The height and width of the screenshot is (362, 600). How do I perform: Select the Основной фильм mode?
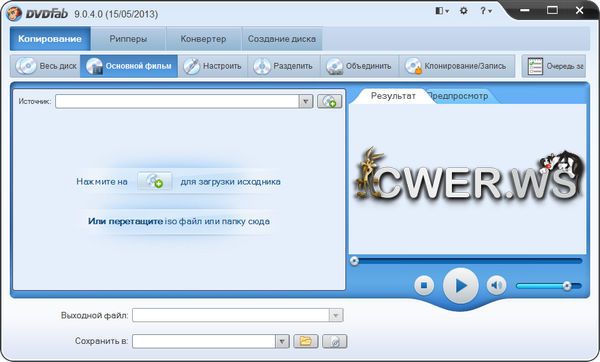(129, 66)
